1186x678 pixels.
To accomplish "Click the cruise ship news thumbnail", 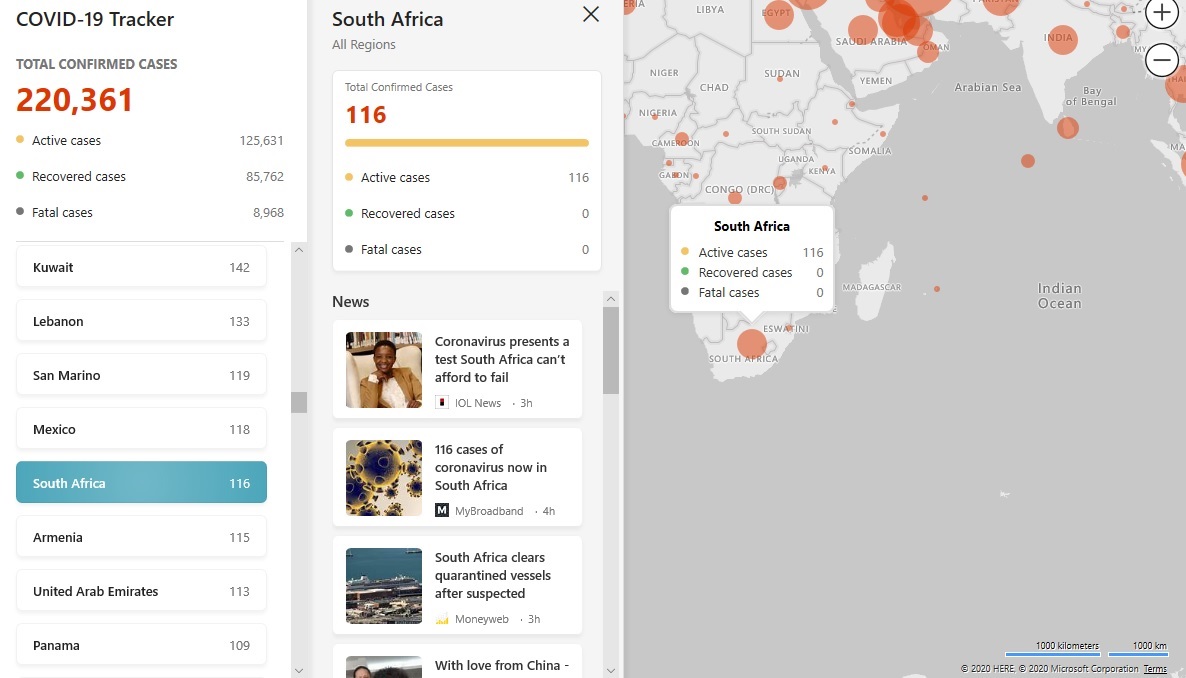I will tap(384, 586).
